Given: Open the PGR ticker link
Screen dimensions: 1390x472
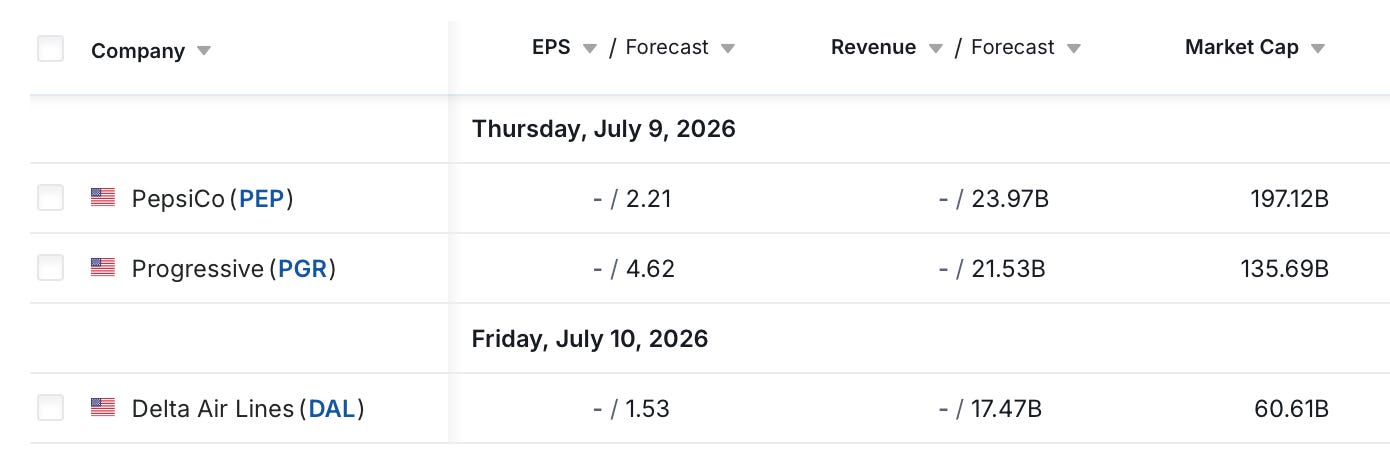Looking at the screenshot, I should click(303, 269).
